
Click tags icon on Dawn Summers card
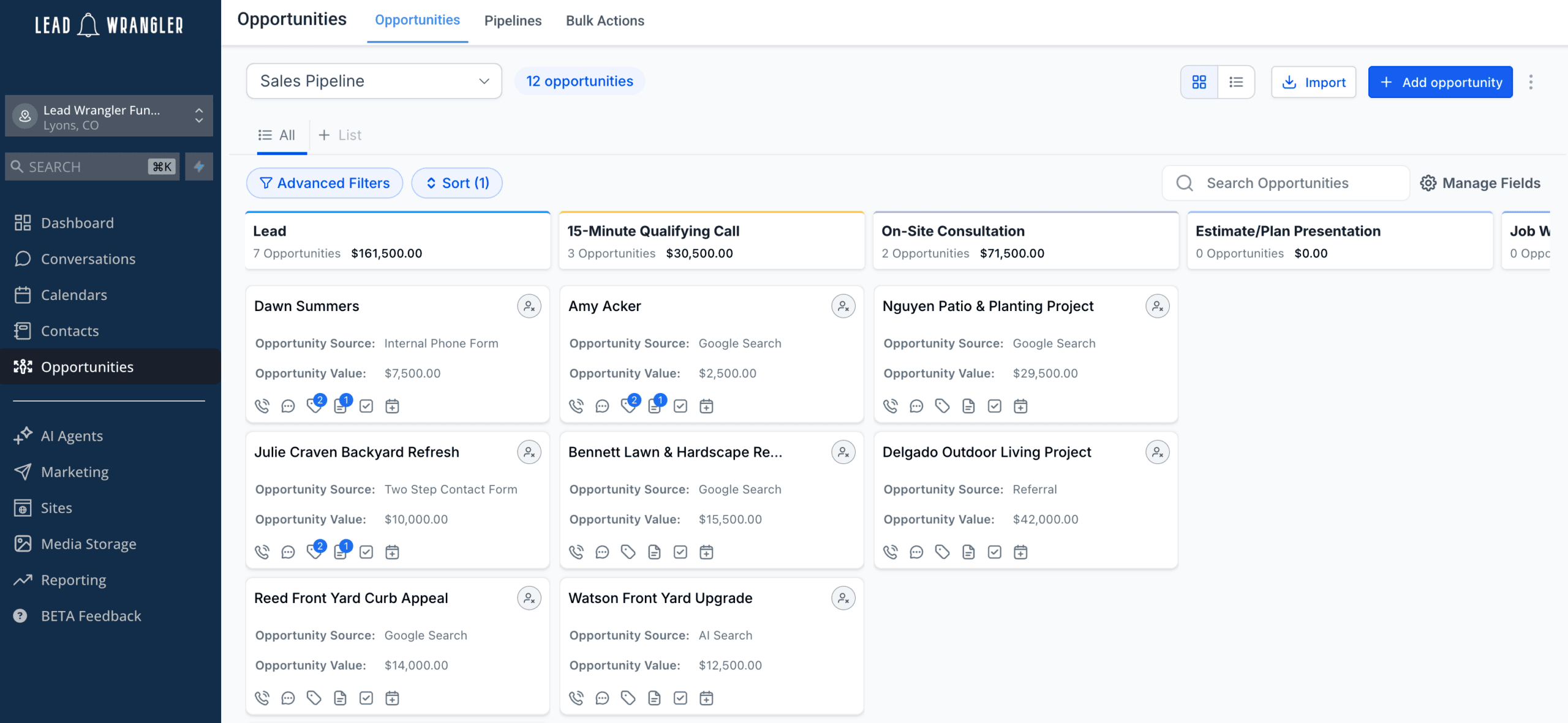coord(315,405)
